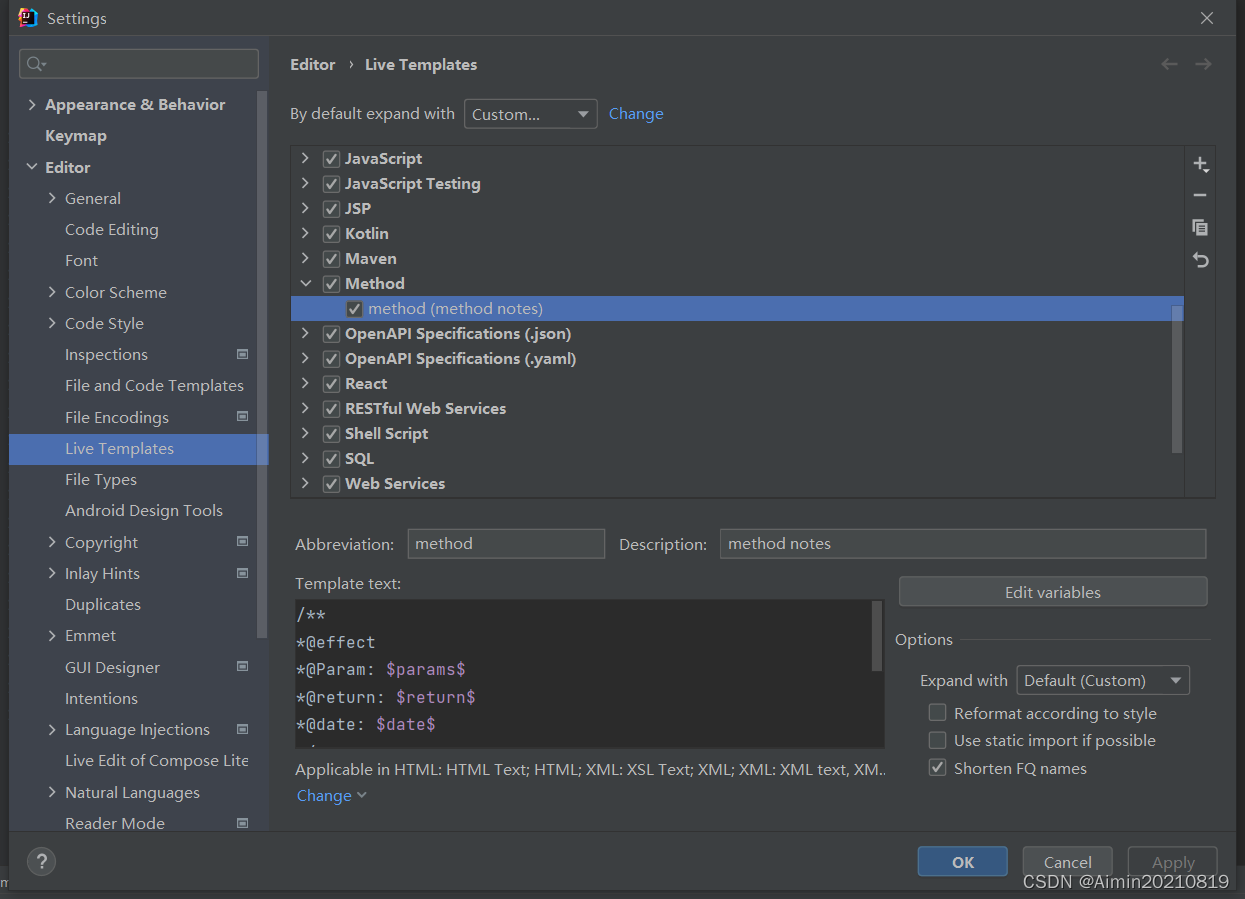The width and height of the screenshot is (1245, 899).
Task: Open the Font settings page
Action: (81, 261)
